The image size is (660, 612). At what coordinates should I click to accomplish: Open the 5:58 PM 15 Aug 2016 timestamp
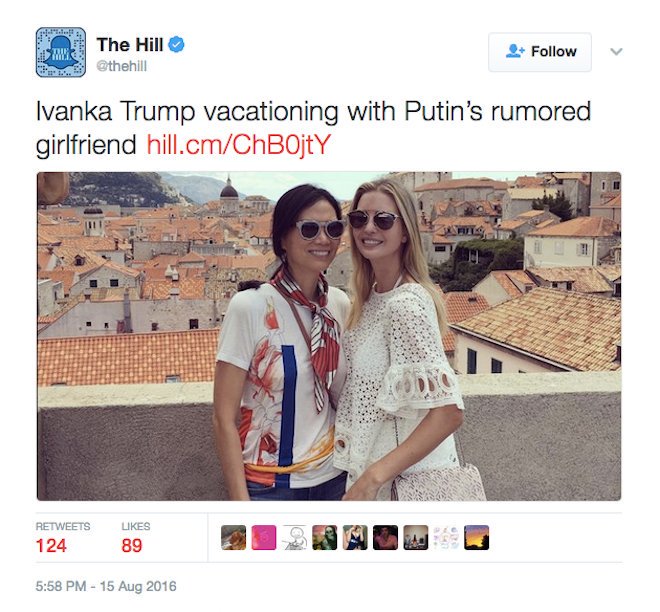pos(106,586)
